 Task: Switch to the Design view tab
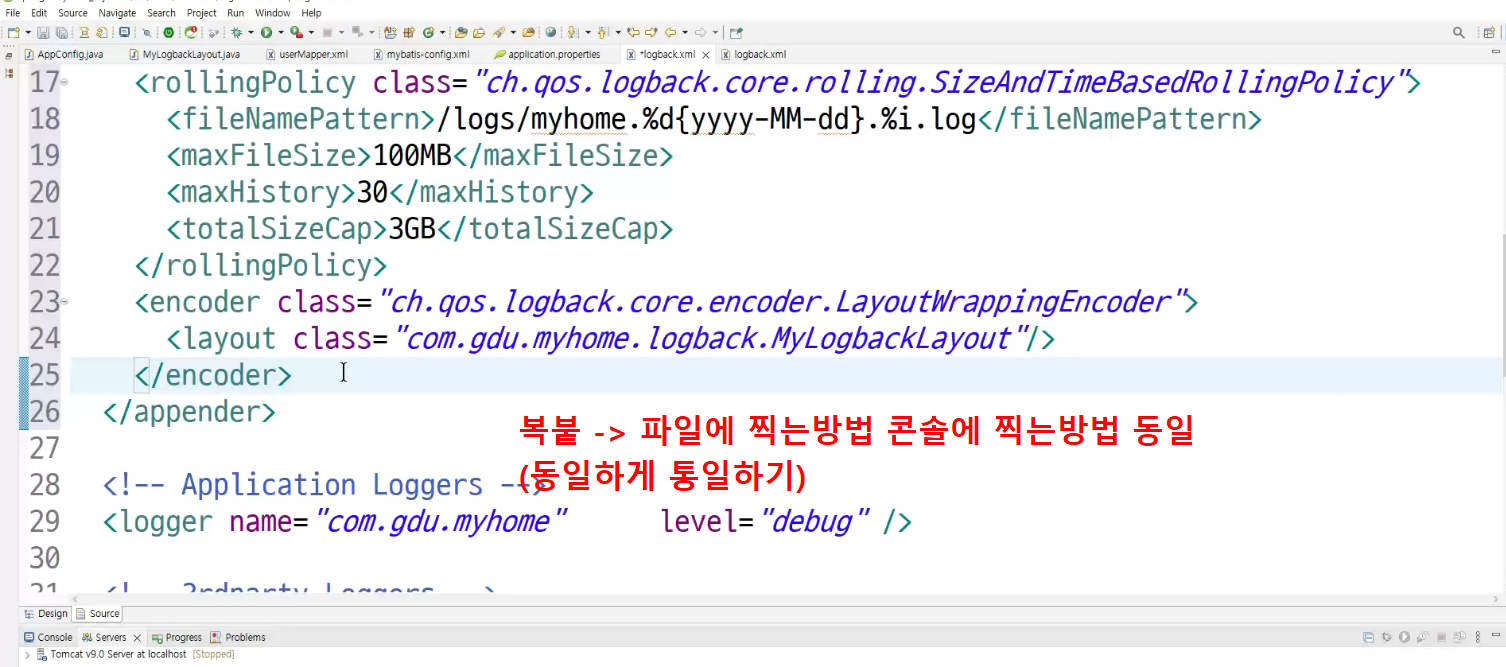click(46, 614)
